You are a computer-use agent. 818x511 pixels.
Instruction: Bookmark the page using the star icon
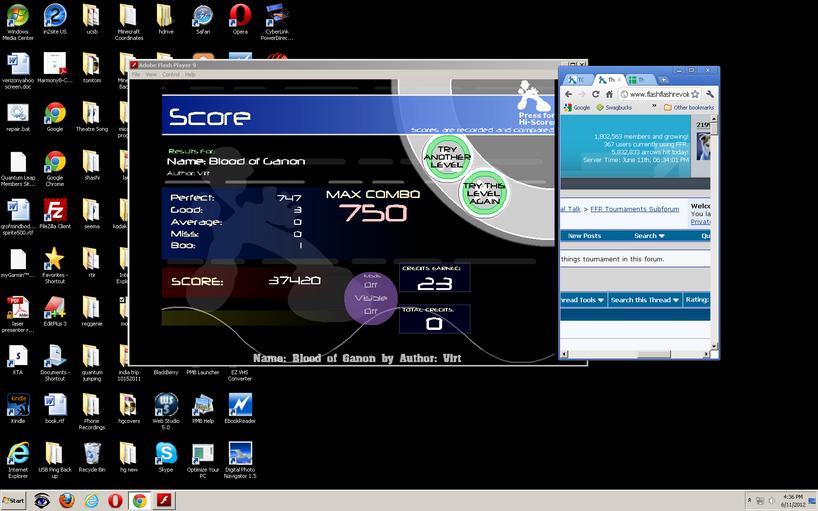(x=694, y=94)
